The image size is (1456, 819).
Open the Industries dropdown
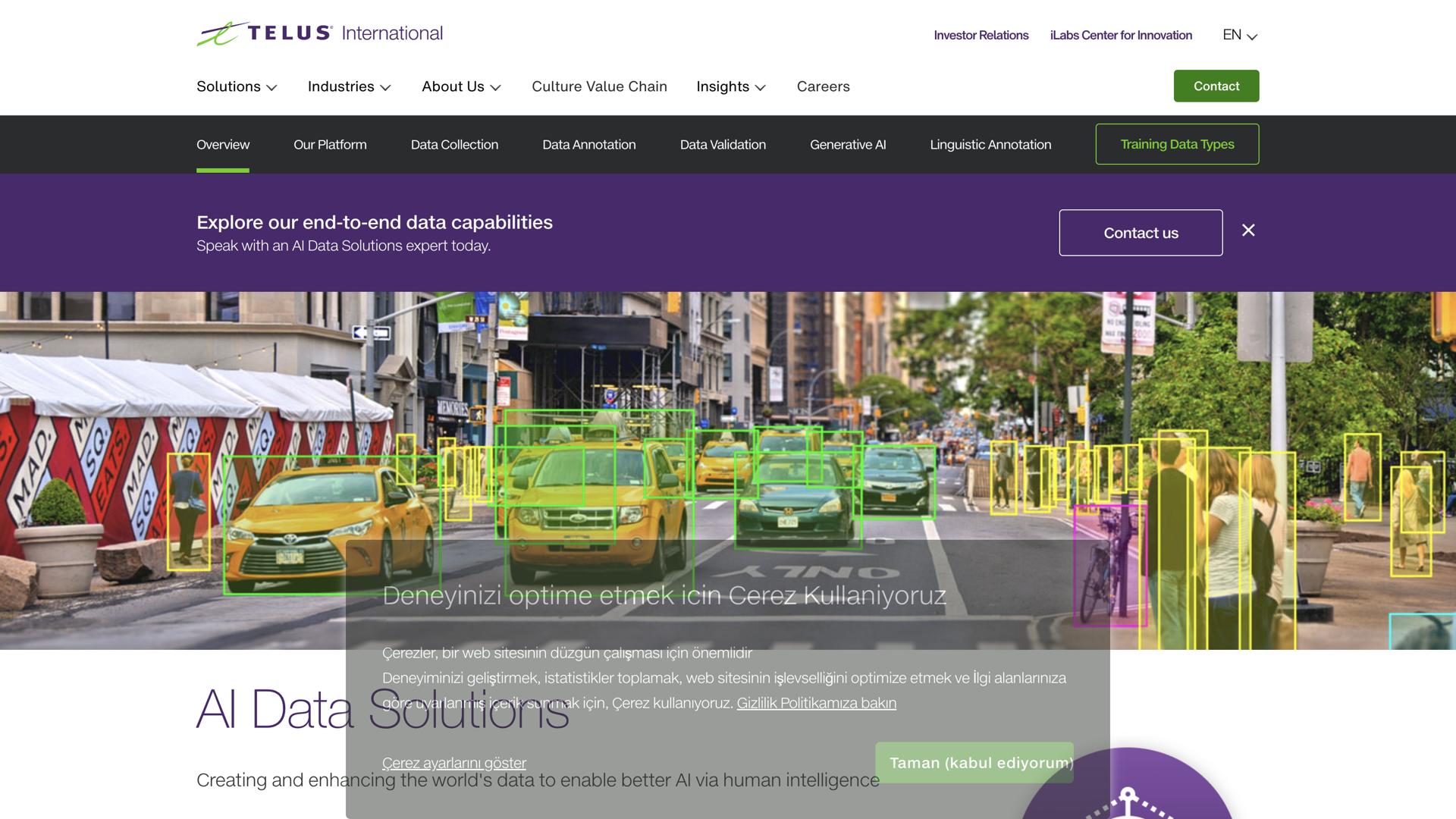[x=350, y=86]
